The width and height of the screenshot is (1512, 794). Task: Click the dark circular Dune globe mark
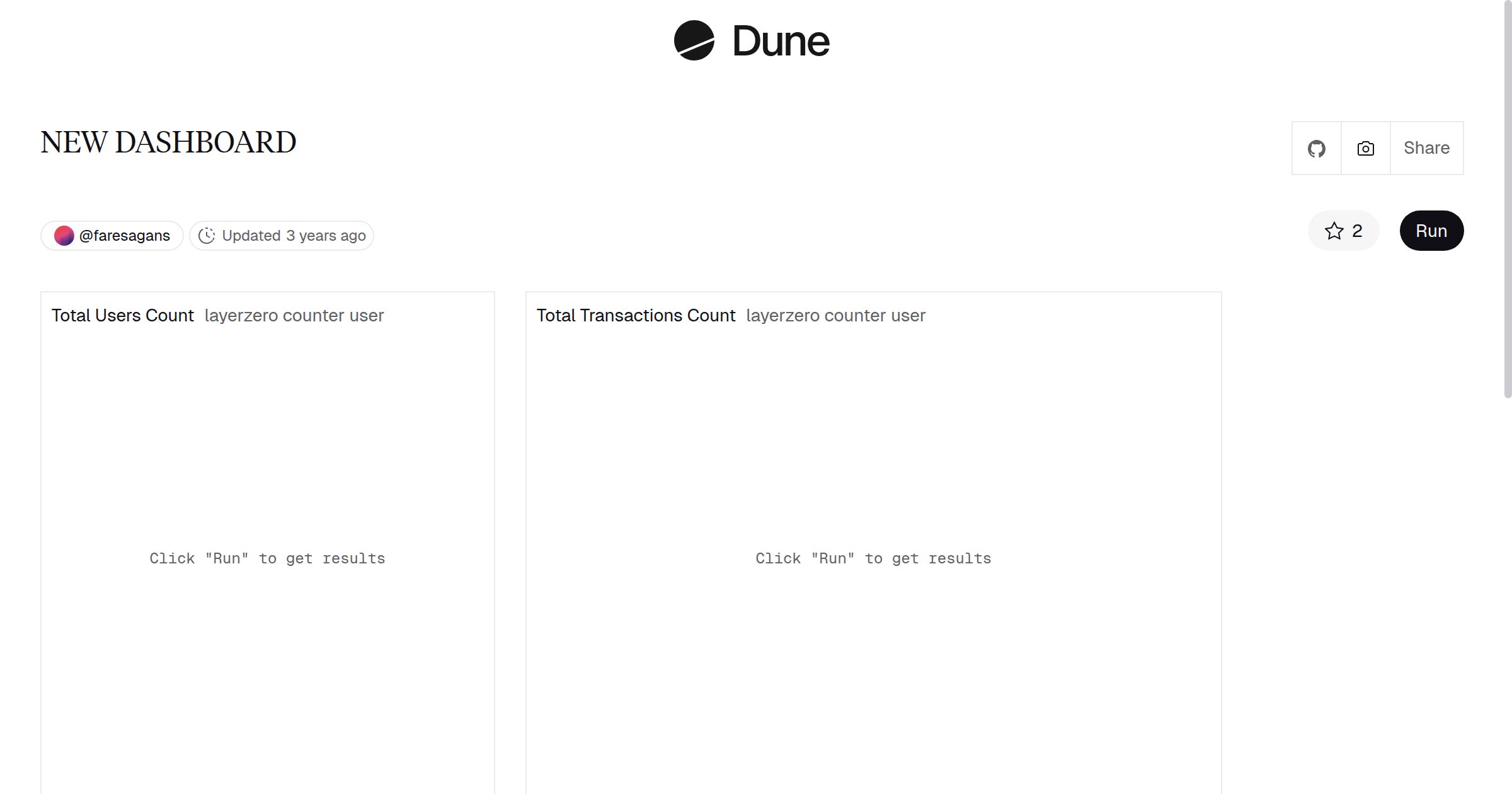[x=693, y=42]
